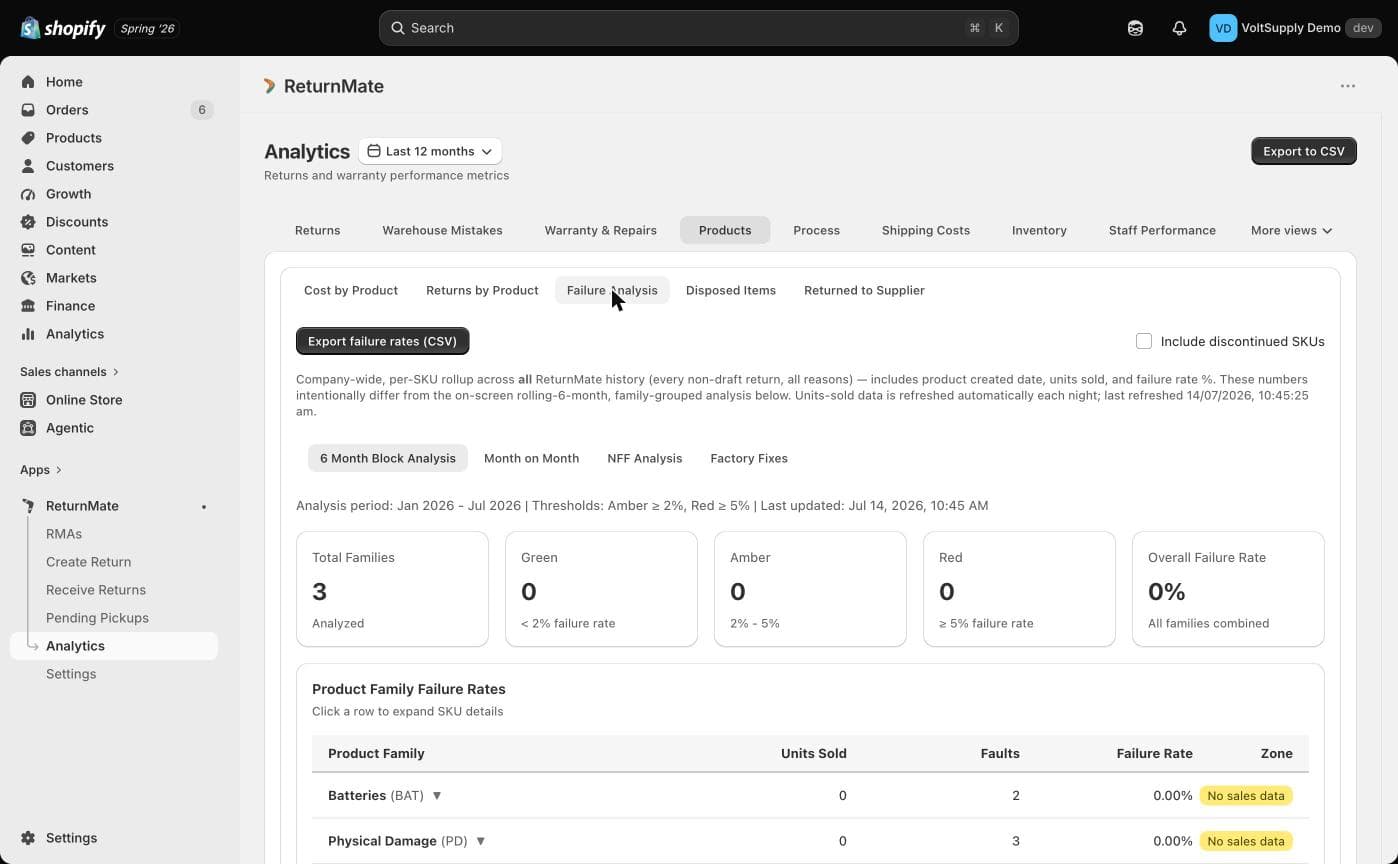Open ReturnMate Settings in sidebar
The image size is (1398, 864).
pos(71,674)
